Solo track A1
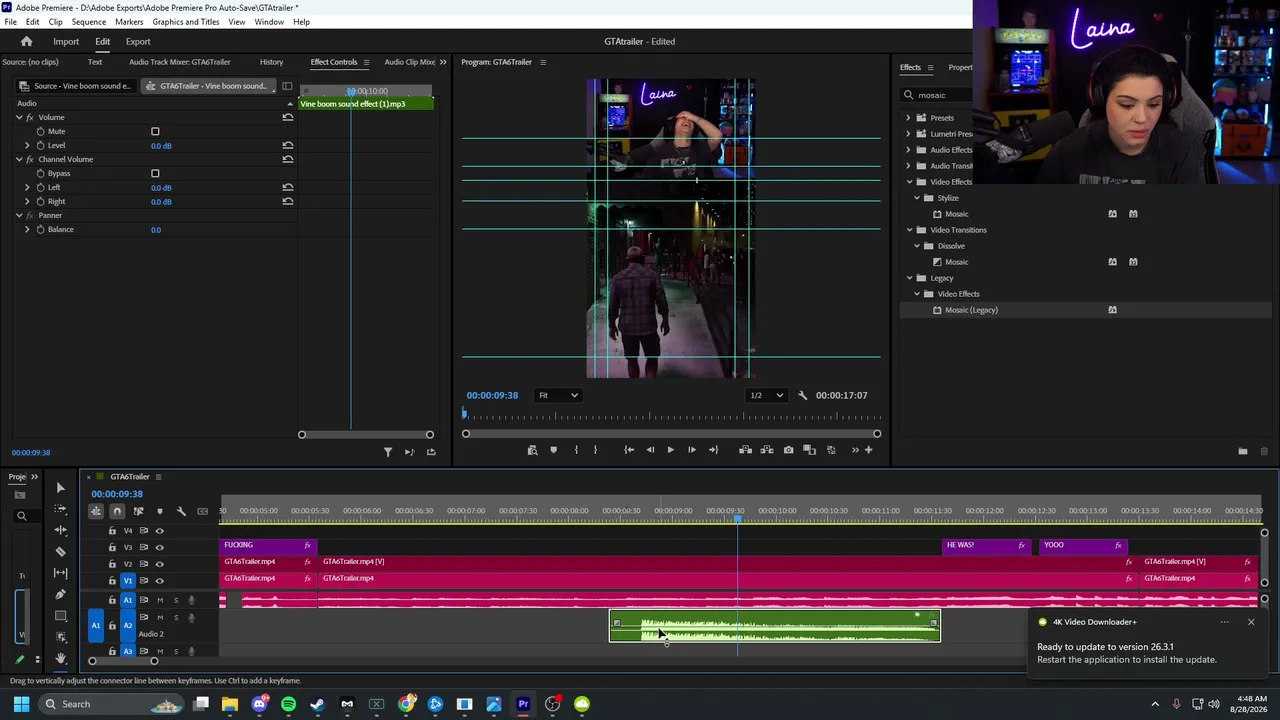1280x720 pixels. point(176,600)
